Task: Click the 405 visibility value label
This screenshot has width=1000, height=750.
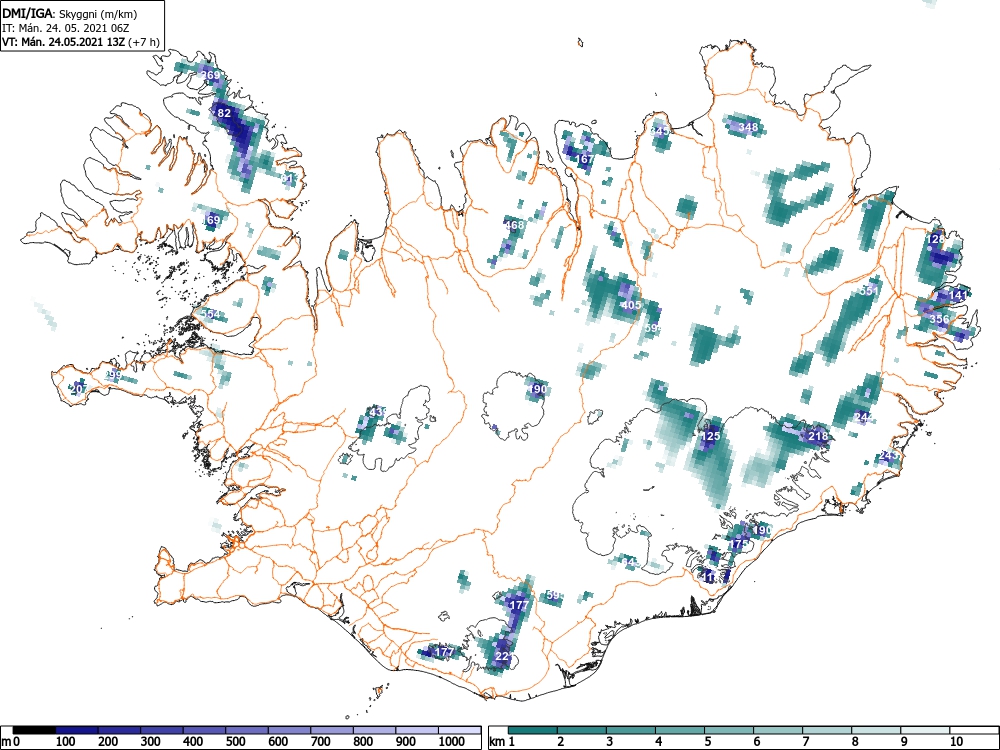Action: pos(631,305)
